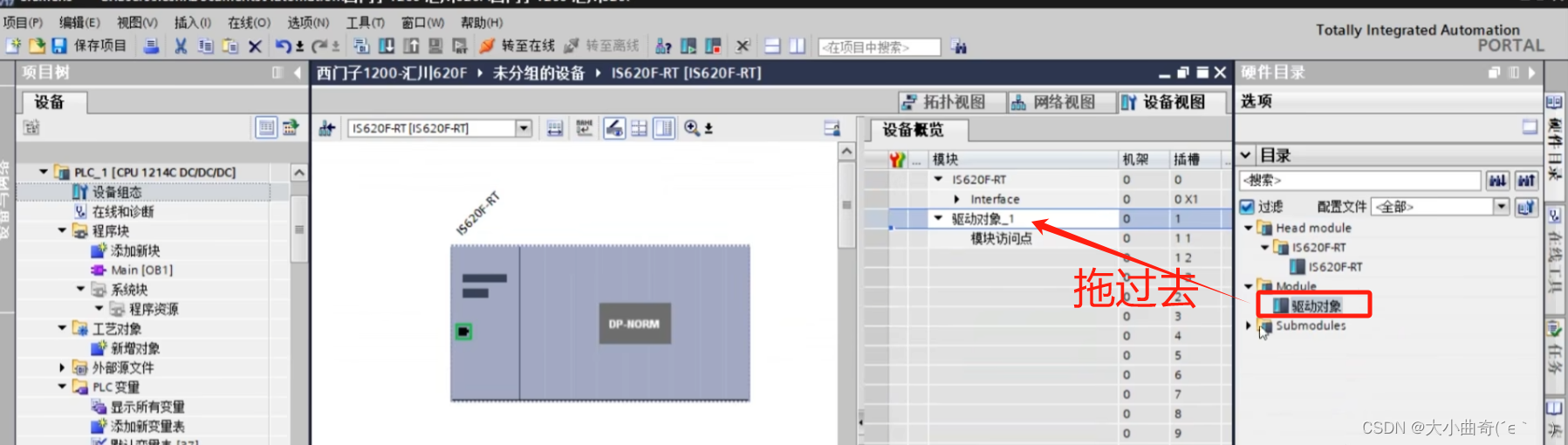This screenshot has height=445, width=1568.
Task: Click the search upward icon in catalog
Action: point(1526,181)
